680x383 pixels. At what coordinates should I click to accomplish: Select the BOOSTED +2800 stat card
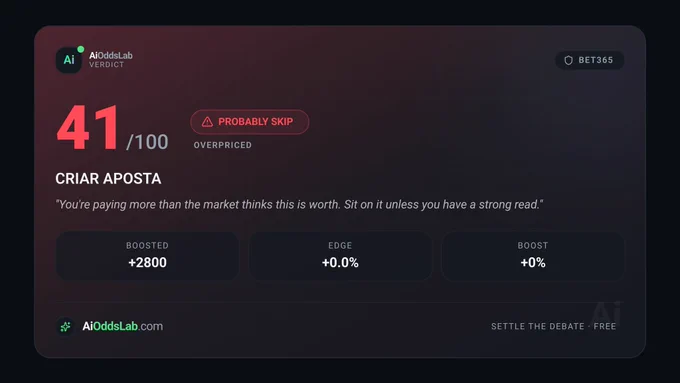tap(147, 255)
